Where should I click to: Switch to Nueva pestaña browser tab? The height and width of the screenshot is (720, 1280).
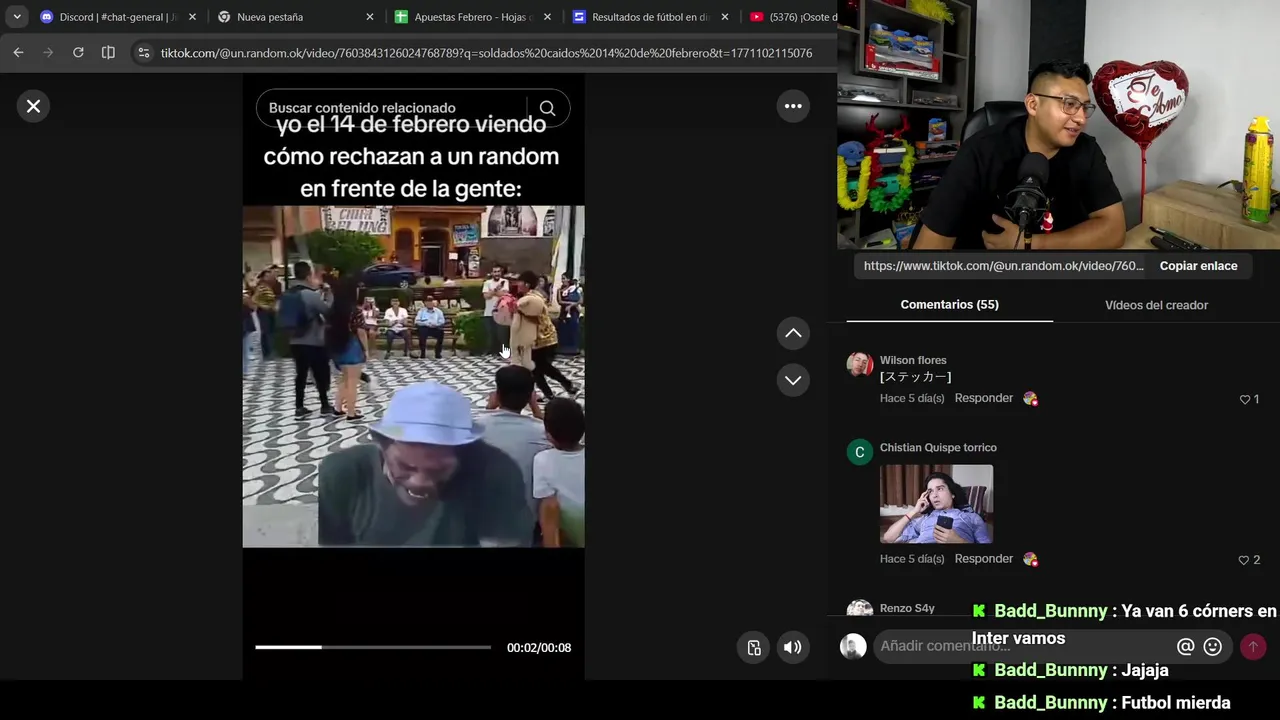coord(295,17)
